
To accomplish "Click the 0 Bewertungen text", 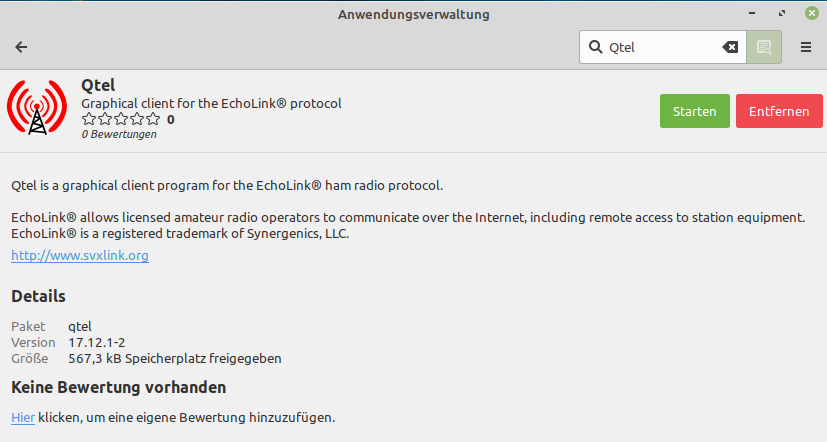I will 119,134.
